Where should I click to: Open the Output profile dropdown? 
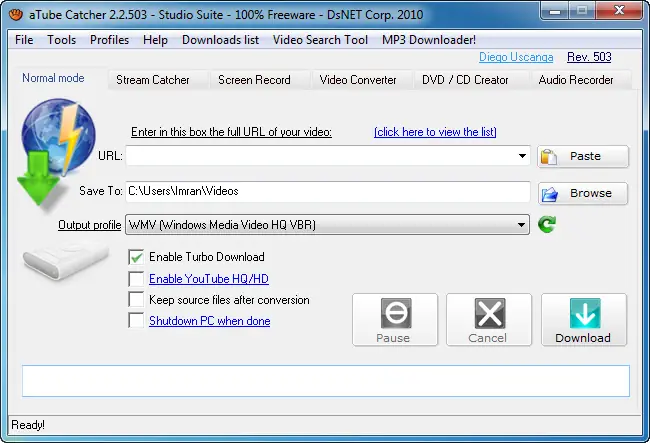pyautogui.click(x=327, y=225)
